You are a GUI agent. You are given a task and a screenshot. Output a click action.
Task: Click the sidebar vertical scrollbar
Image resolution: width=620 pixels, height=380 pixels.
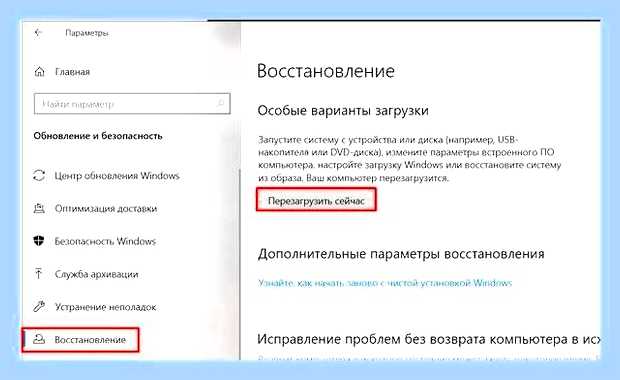(240, 264)
